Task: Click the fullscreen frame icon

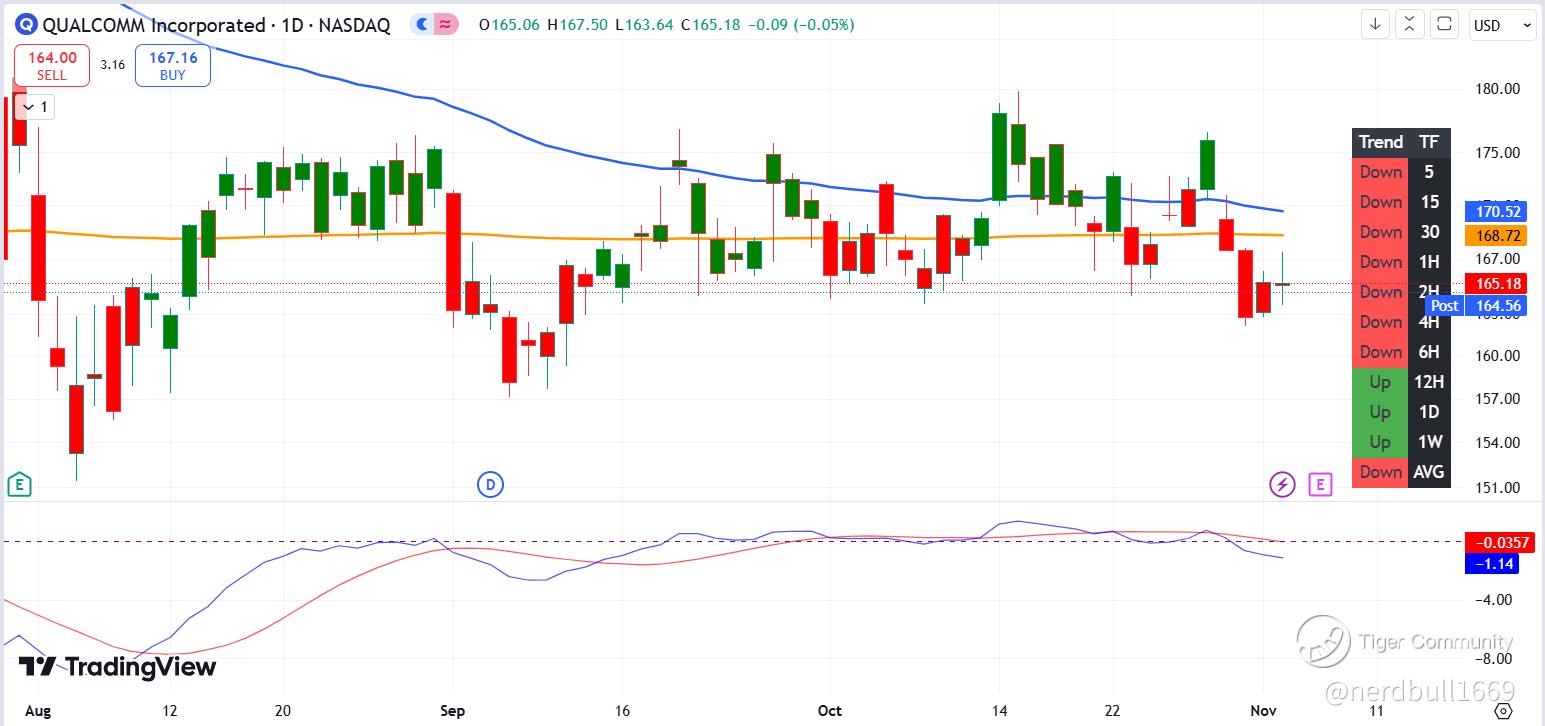Action: coord(1444,25)
